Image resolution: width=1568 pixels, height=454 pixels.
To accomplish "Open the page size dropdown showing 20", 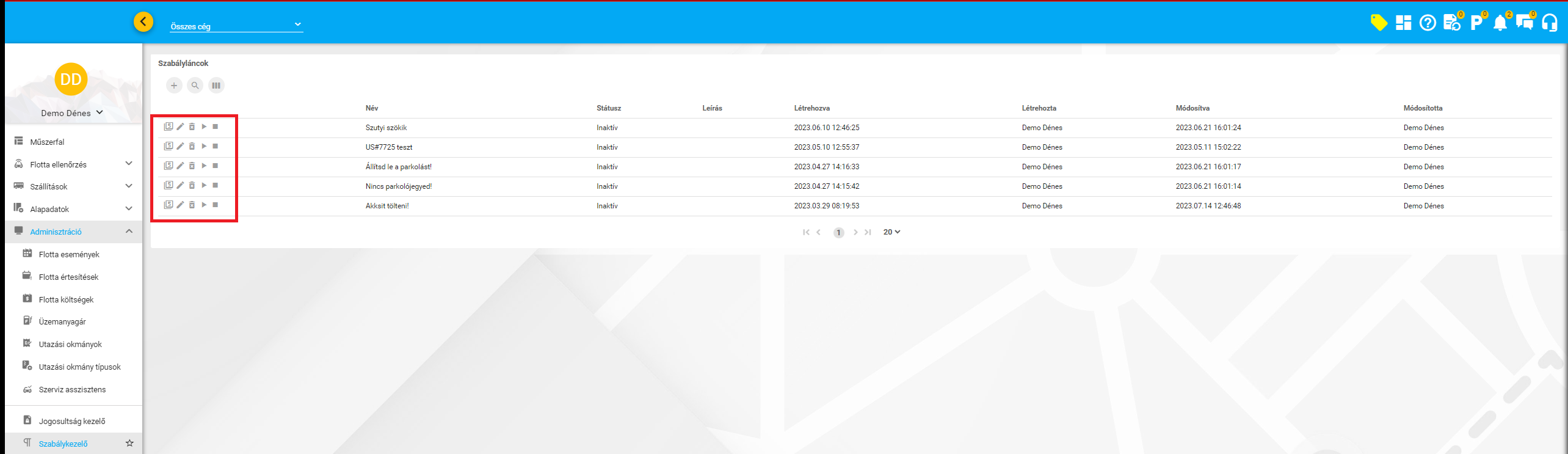I will 891,232.
